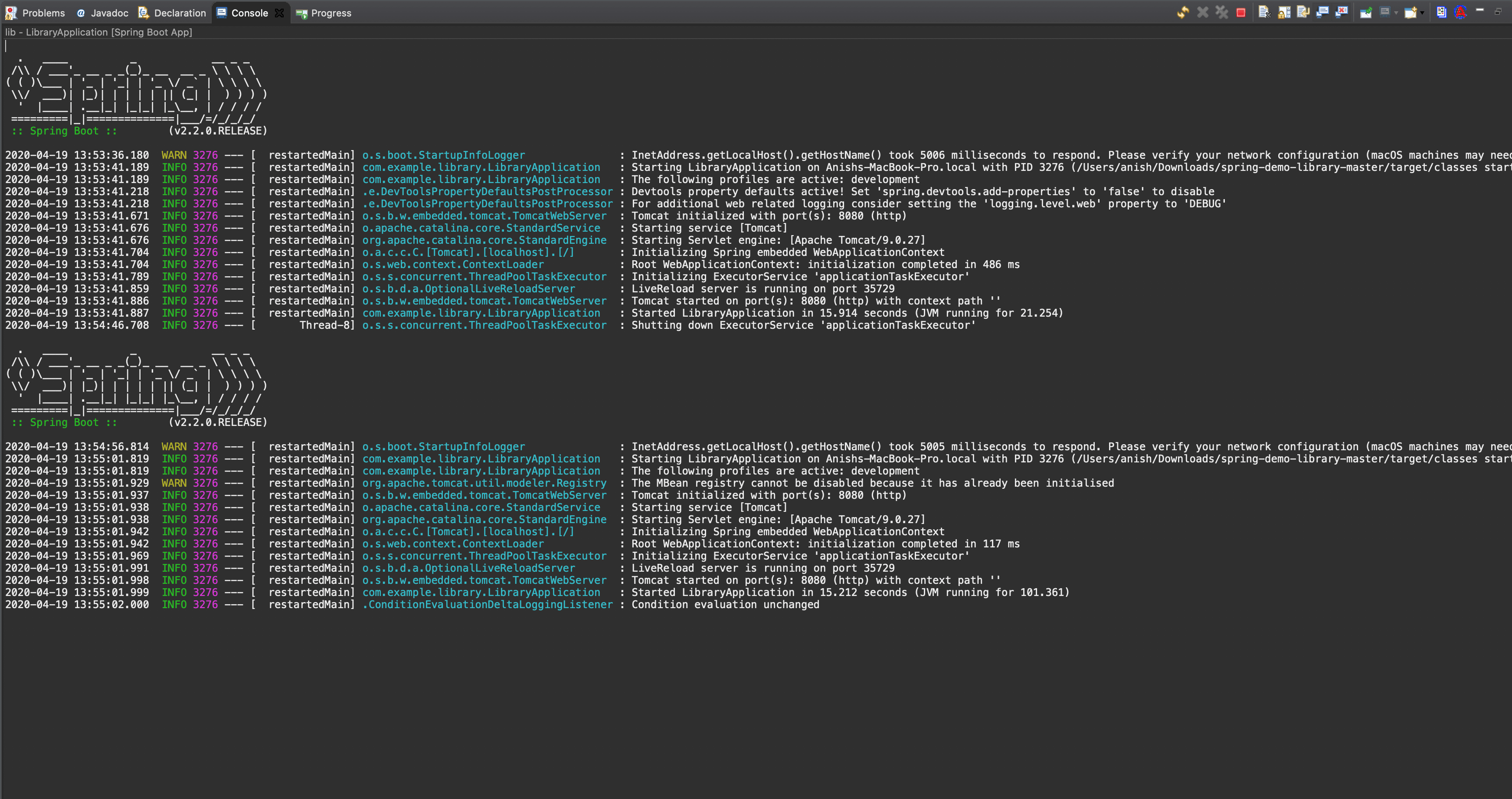Screen dimensions: 1512x799
Task: Close the Console tab with X
Action: click(x=279, y=13)
